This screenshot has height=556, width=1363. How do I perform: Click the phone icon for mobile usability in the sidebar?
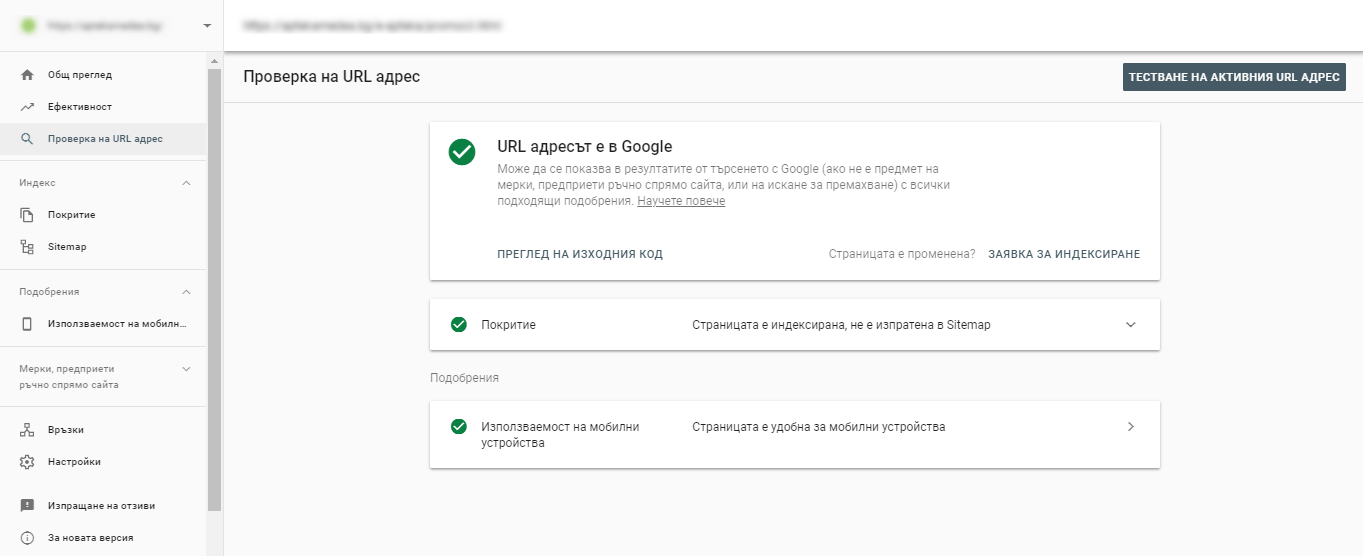pos(27,324)
